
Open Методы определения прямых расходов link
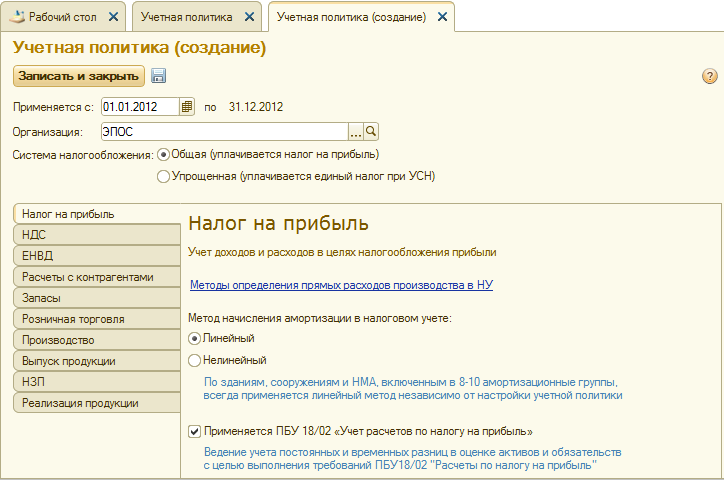pyautogui.click(x=341, y=285)
